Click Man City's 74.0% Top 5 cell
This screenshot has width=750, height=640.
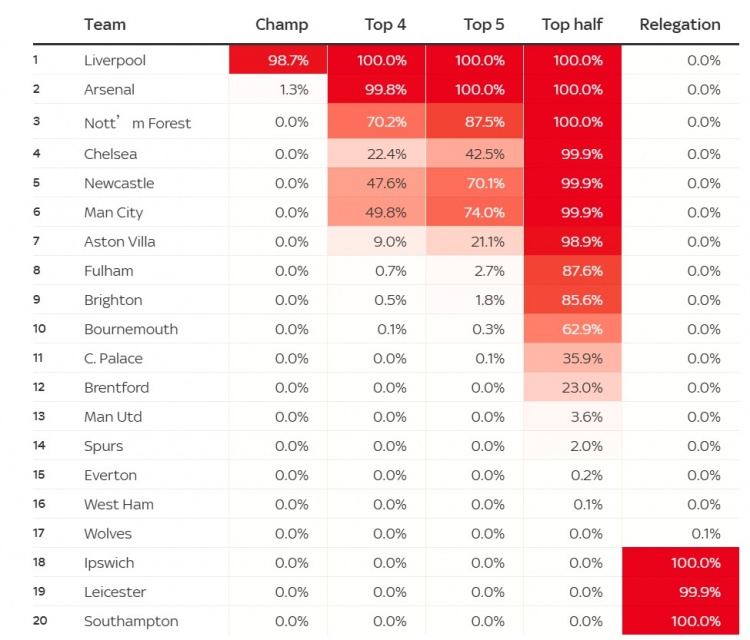[x=474, y=212]
